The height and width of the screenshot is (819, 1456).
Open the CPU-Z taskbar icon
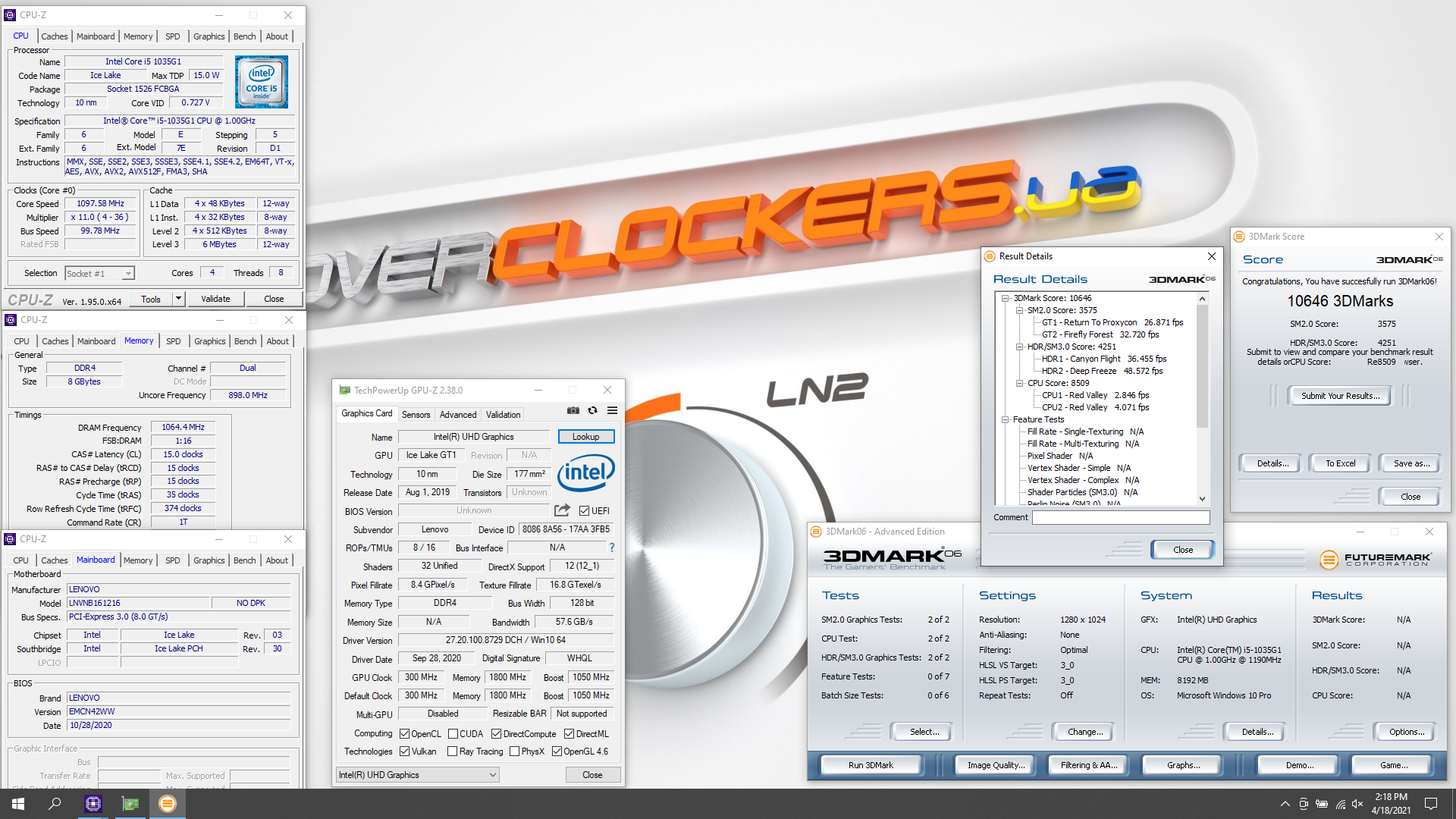tap(93, 804)
